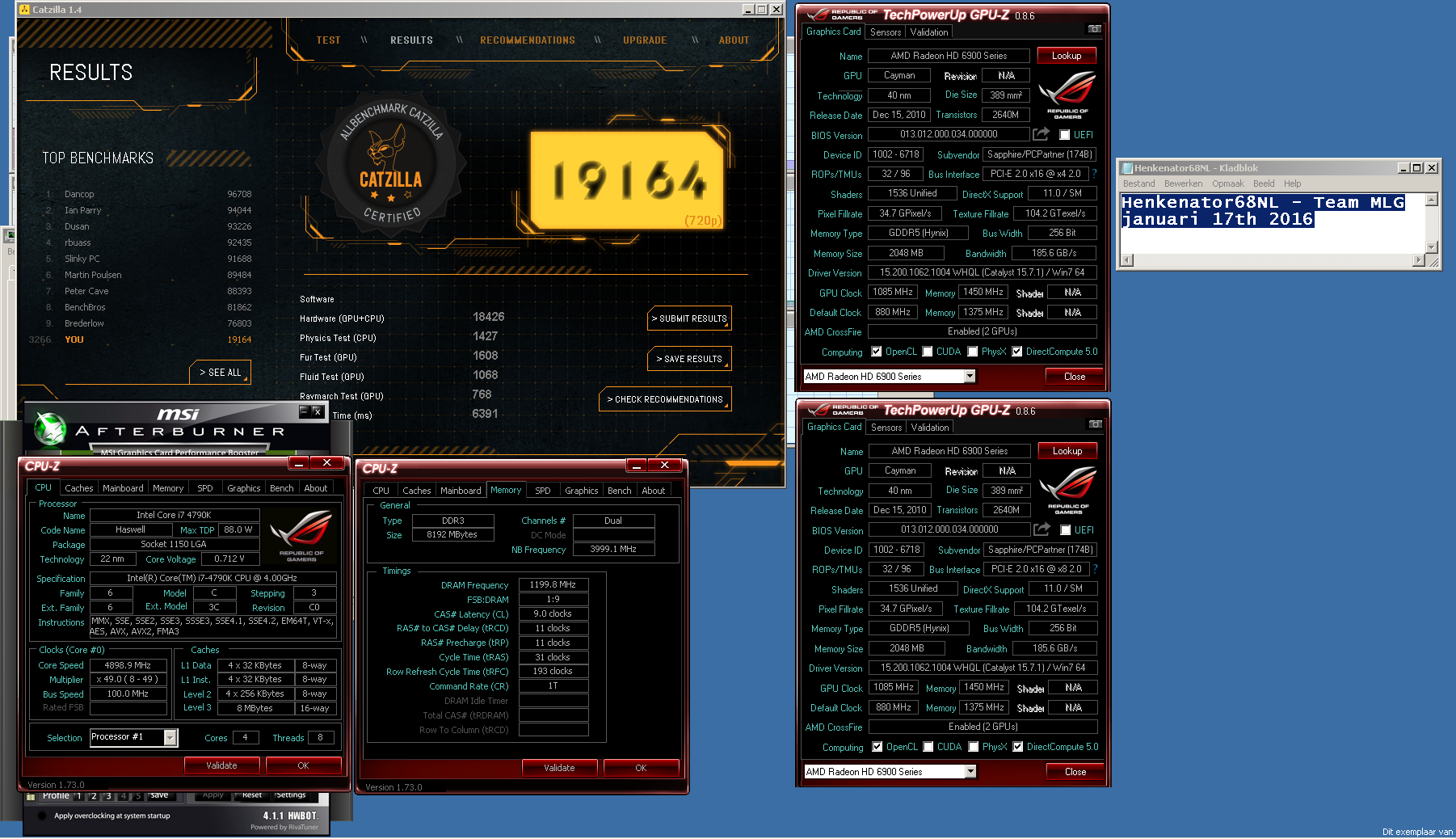
Task: Click Notepad vertical scroll up arrow
Action: click(x=1431, y=200)
